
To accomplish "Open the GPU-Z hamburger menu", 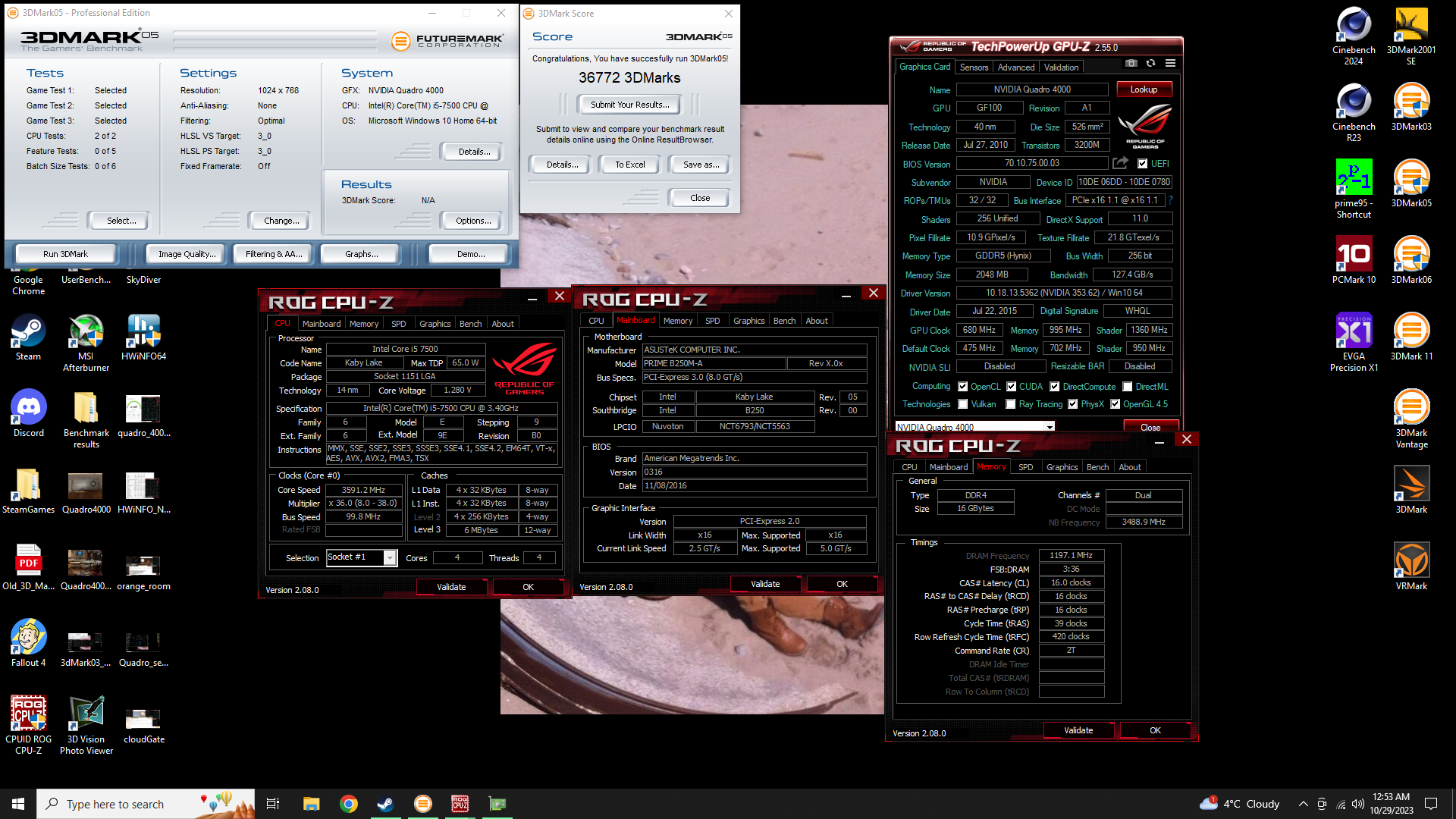I will coord(1170,64).
